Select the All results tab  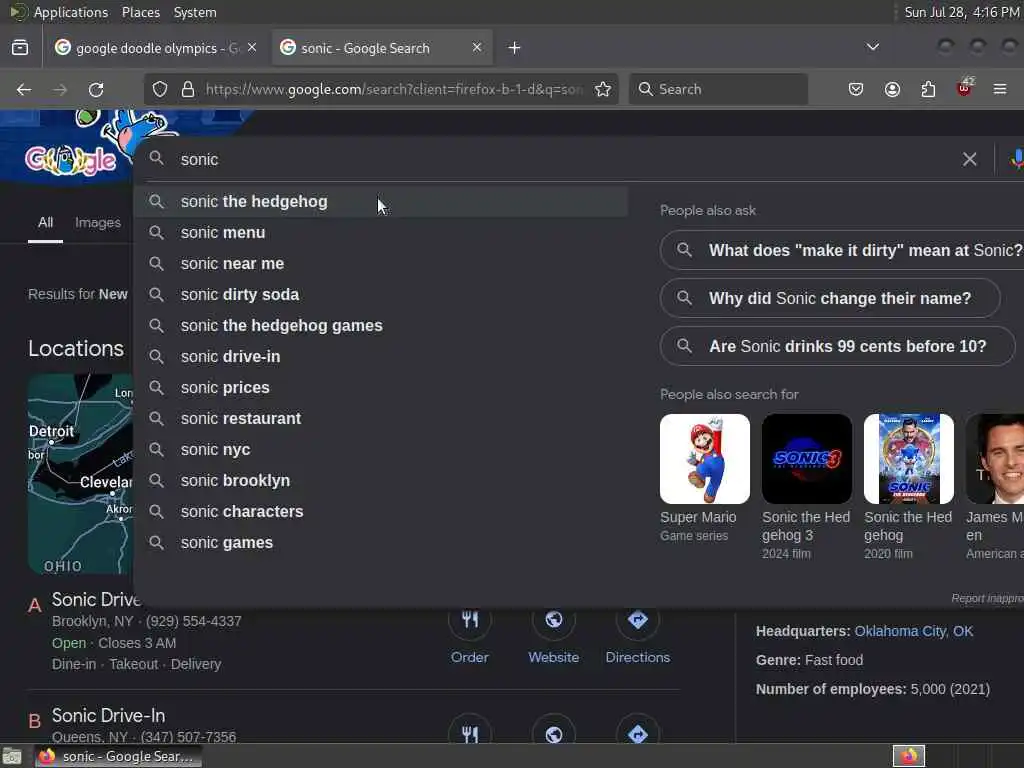coord(45,223)
